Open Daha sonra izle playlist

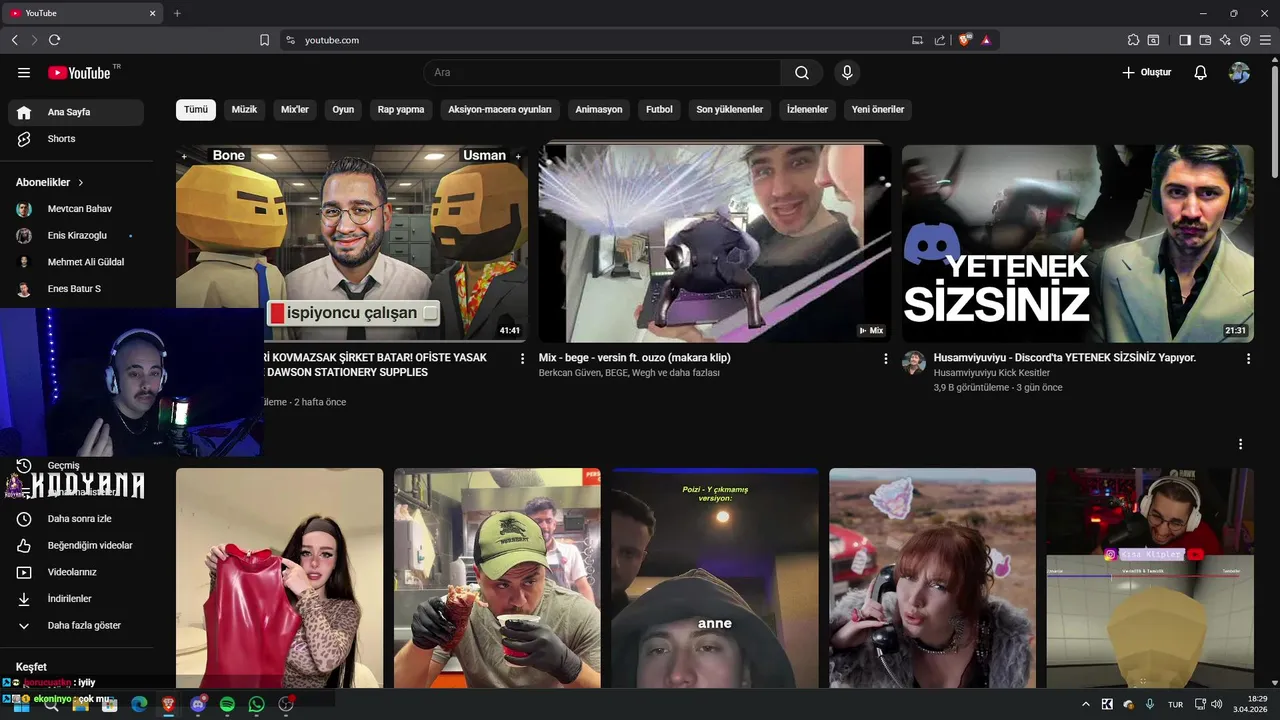tap(76, 519)
